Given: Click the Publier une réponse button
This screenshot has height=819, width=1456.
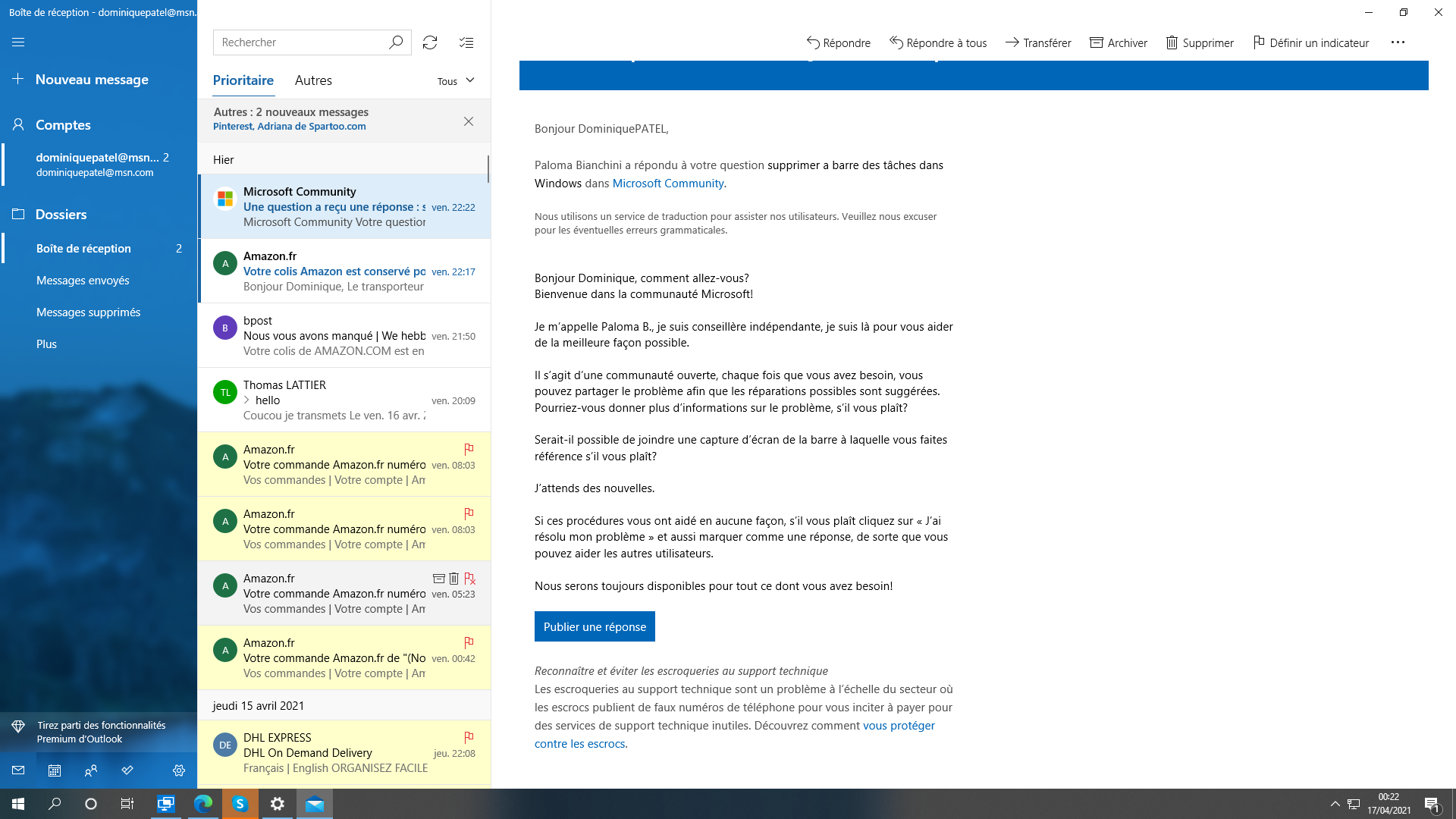Looking at the screenshot, I should [595, 626].
